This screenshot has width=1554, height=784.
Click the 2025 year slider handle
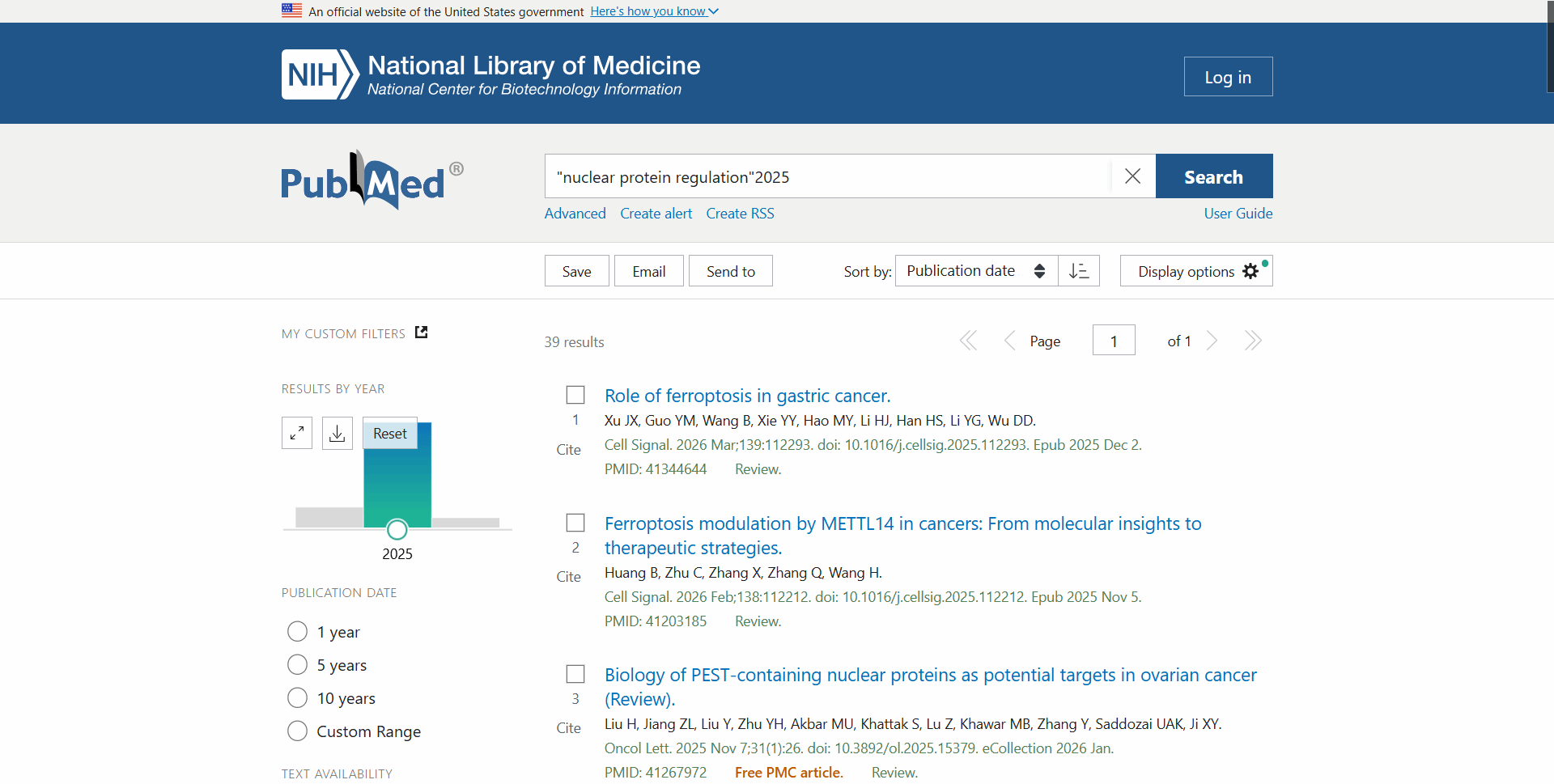pyautogui.click(x=397, y=530)
